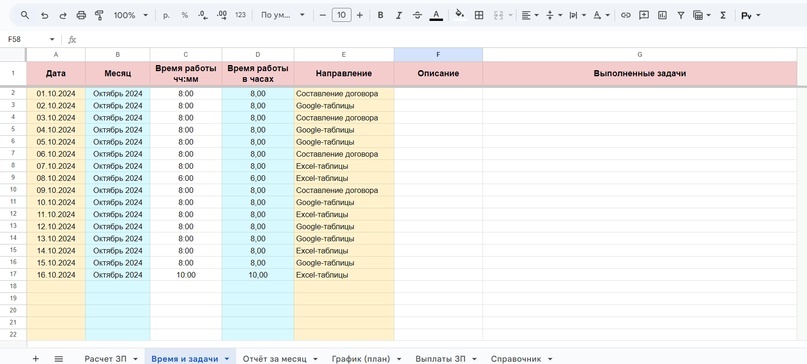
Task: Undo the last action
Action: pyautogui.click(x=44, y=15)
